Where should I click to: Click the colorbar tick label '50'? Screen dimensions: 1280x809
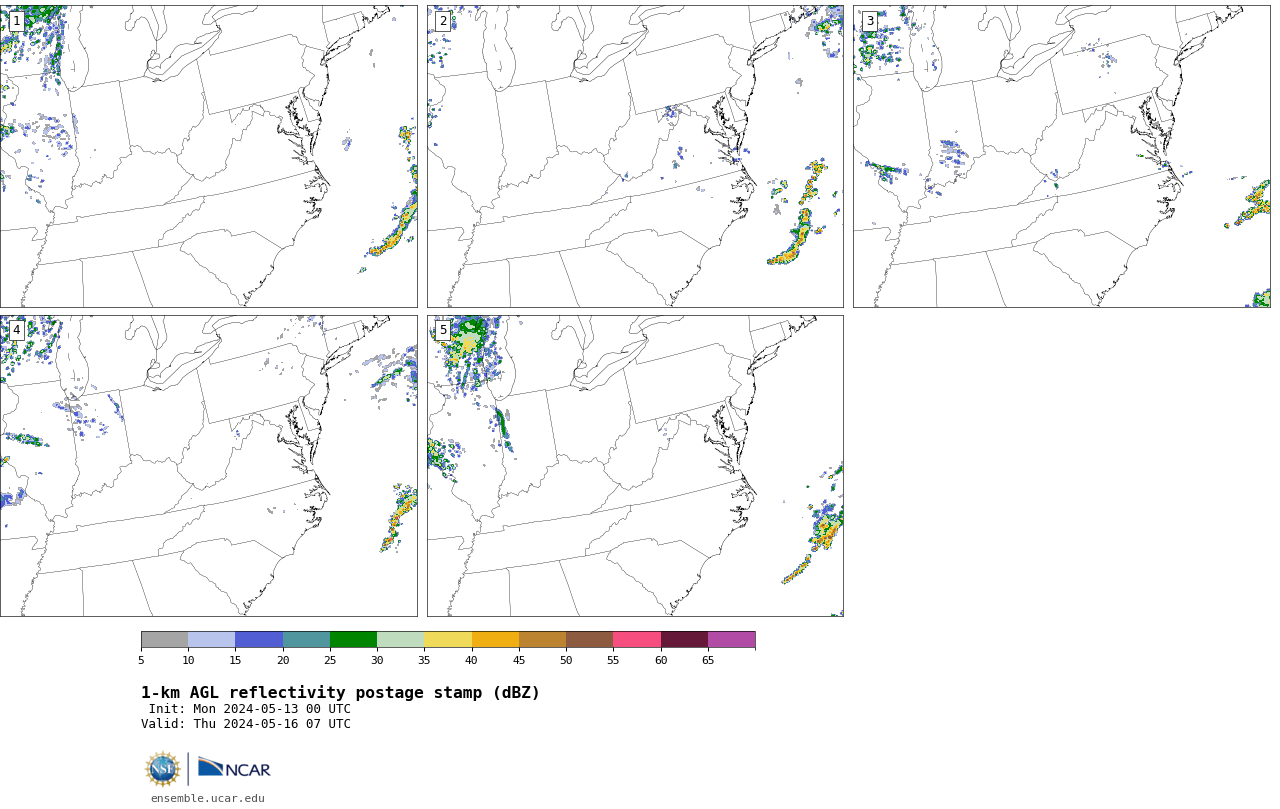[566, 660]
